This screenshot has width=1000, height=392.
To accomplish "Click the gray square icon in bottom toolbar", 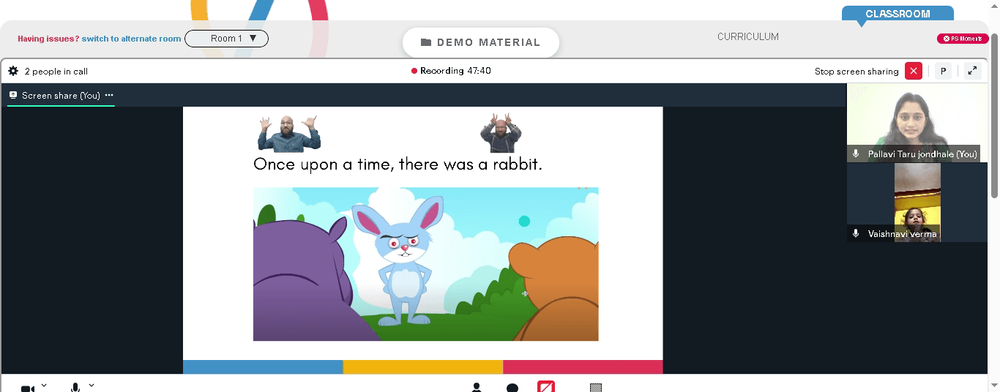I will (x=596, y=388).
